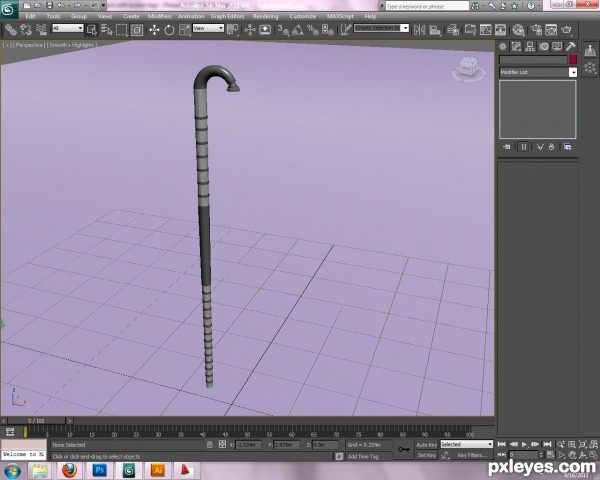
Task: Toggle Angle Snap
Action: pos(298,30)
